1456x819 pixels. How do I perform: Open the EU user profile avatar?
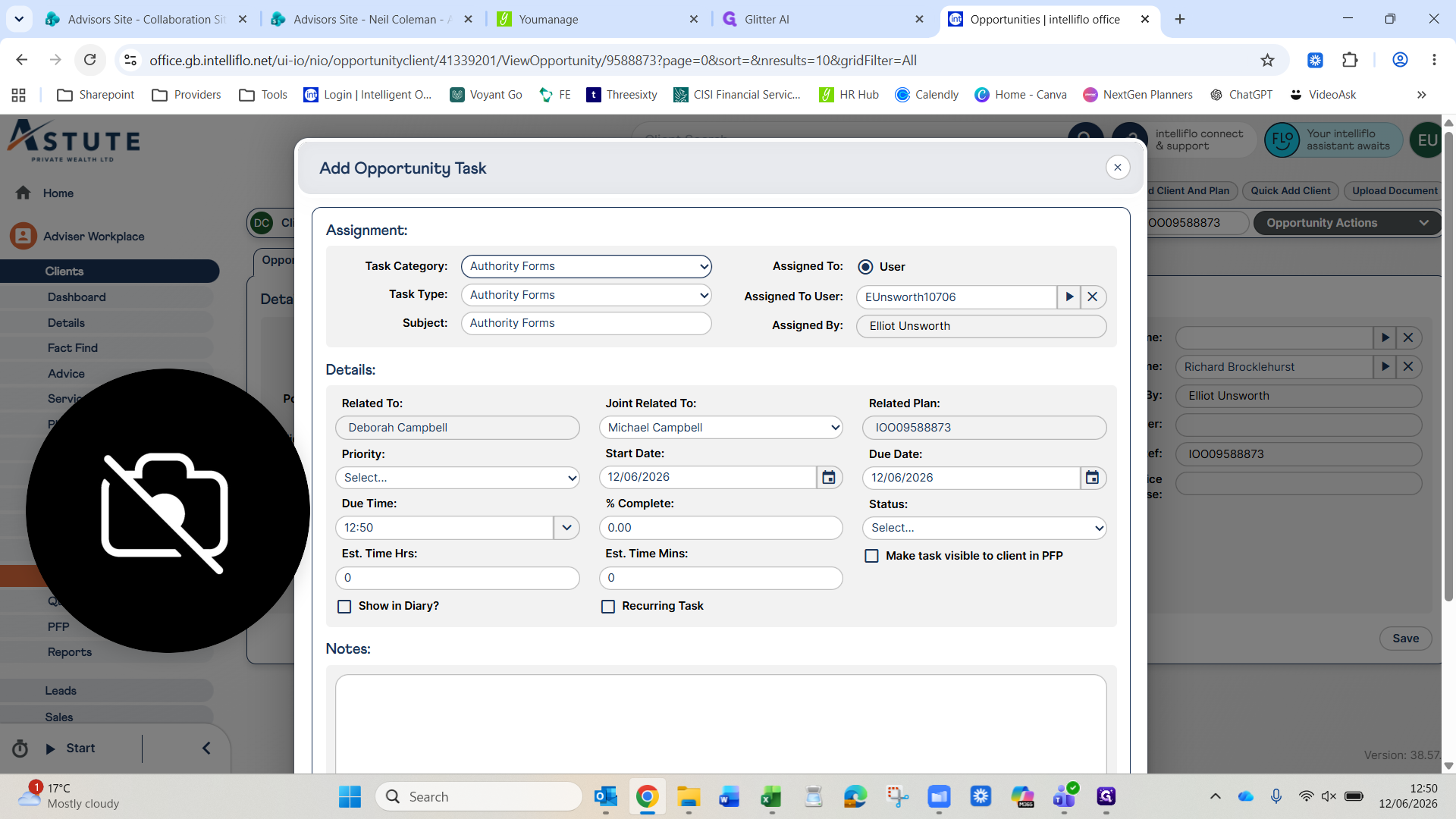[1426, 140]
